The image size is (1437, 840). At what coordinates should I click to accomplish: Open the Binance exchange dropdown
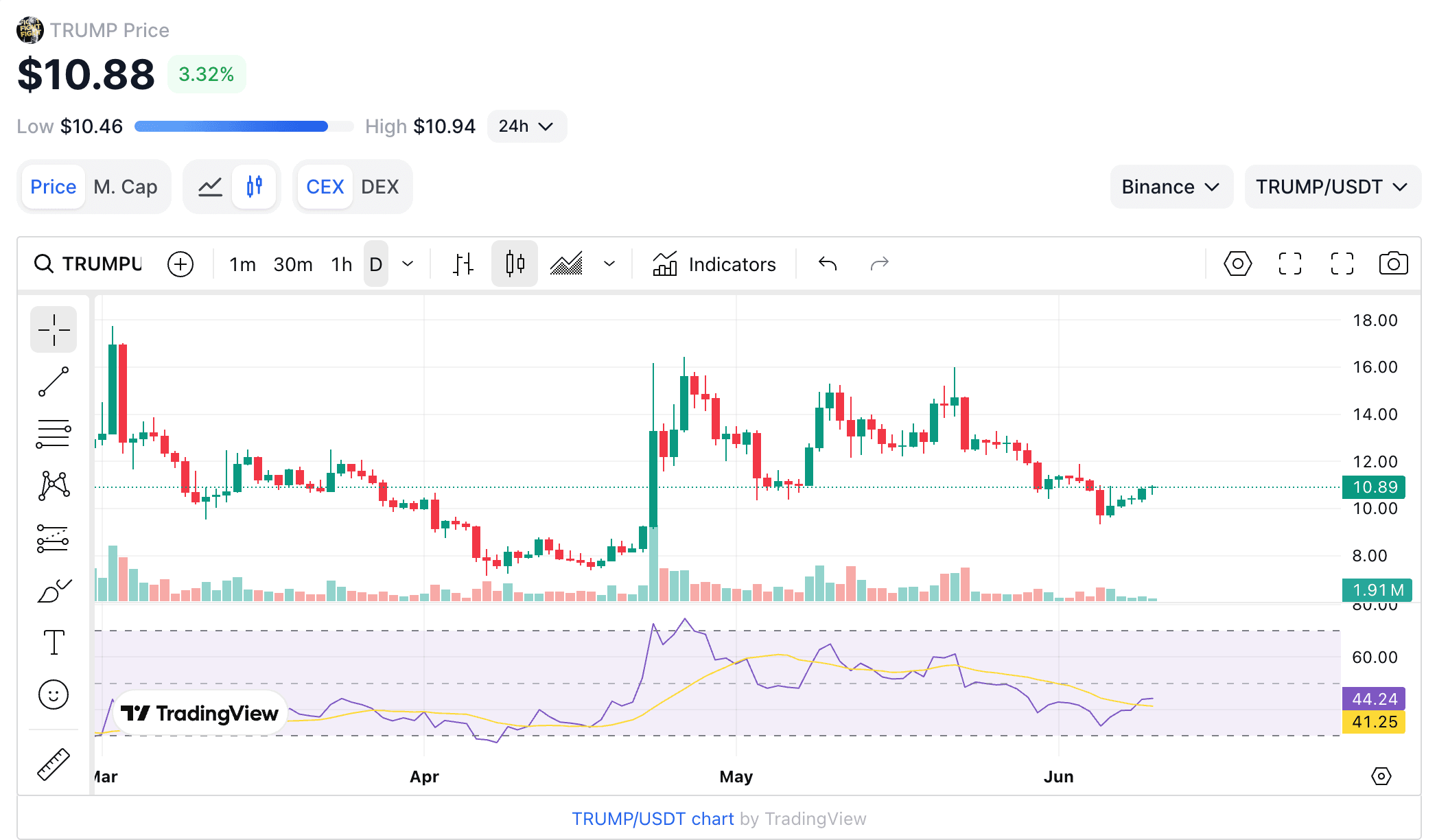[x=1171, y=187]
